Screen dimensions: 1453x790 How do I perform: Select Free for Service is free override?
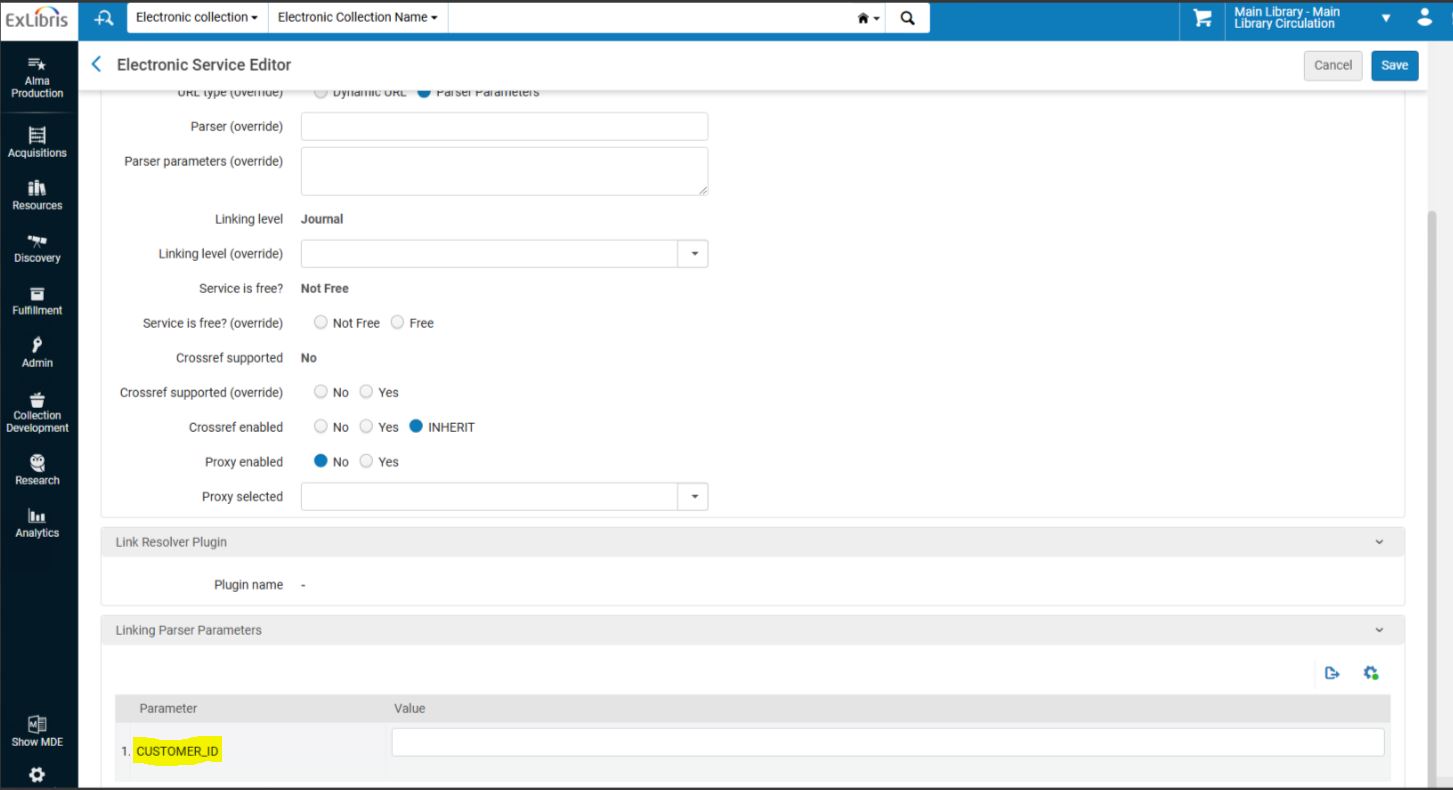coord(398,323)
